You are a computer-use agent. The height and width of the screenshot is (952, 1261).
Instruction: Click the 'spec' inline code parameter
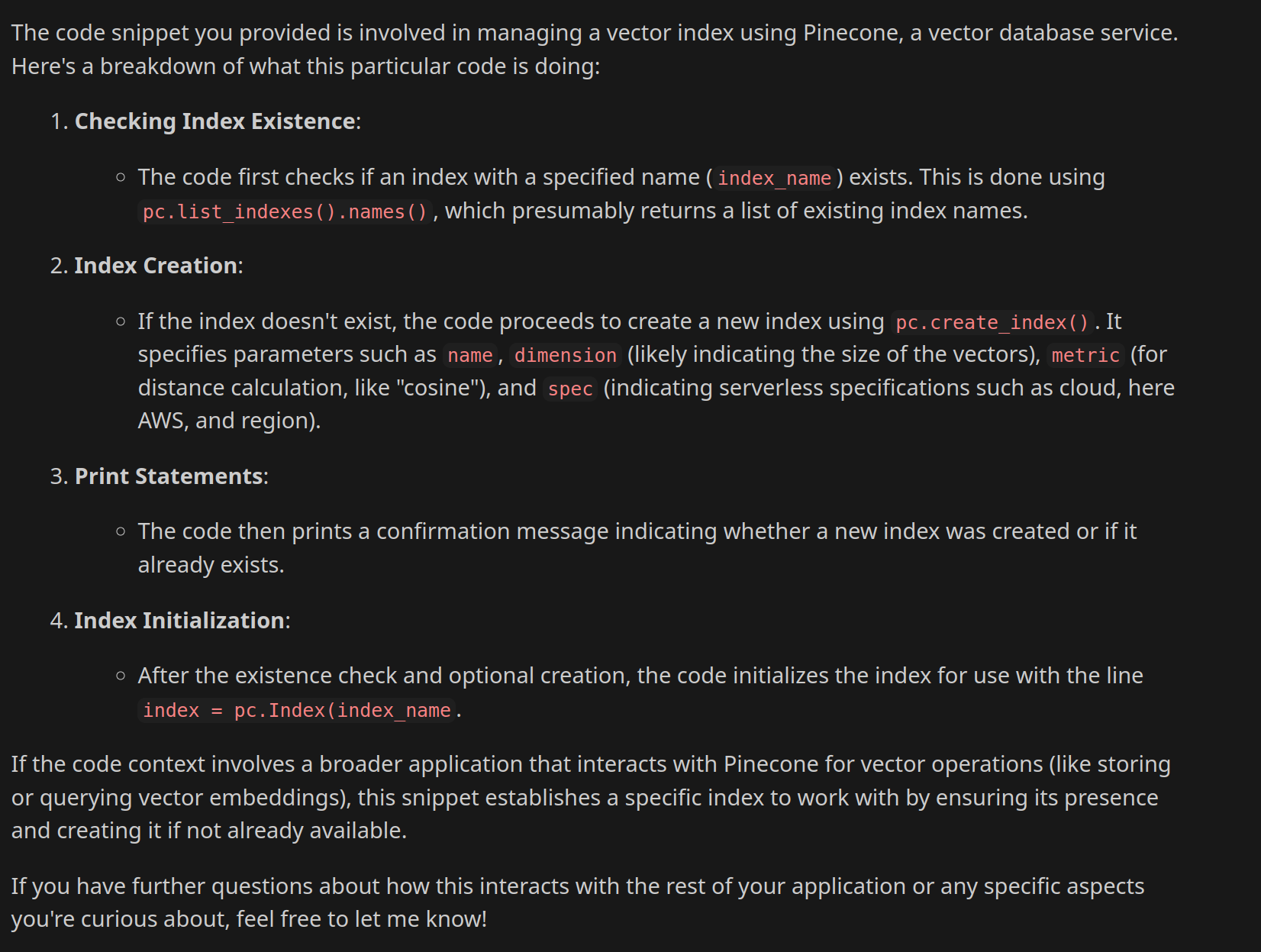(570, 389)
